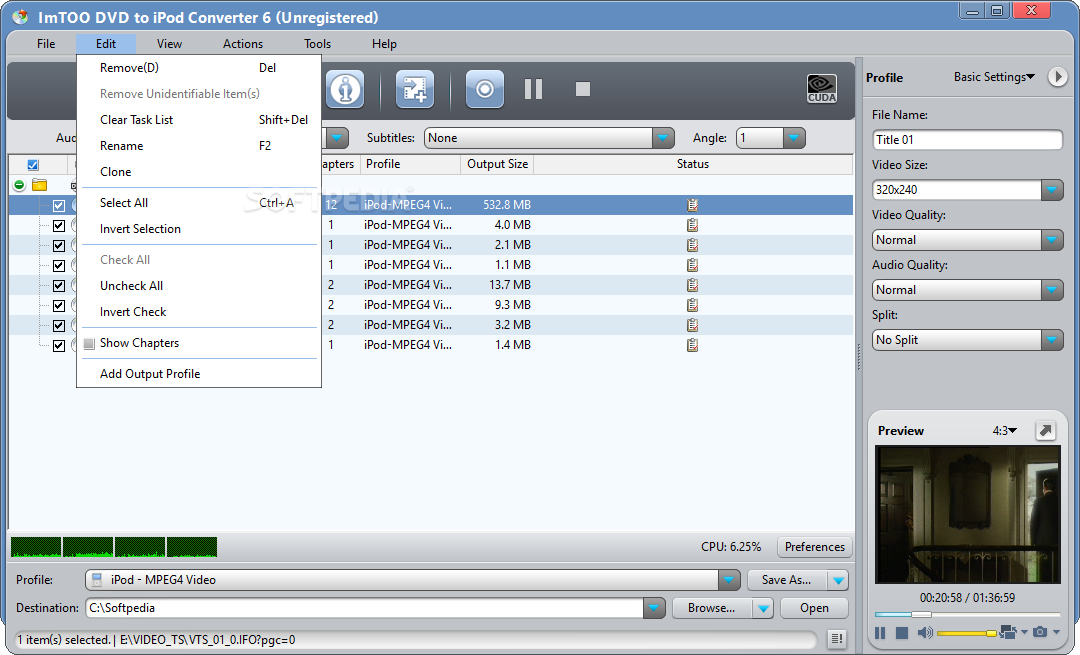1080x655 pixels.
Task: Click the status icon in the 9.3 MB row
Action: click(692, 304)
